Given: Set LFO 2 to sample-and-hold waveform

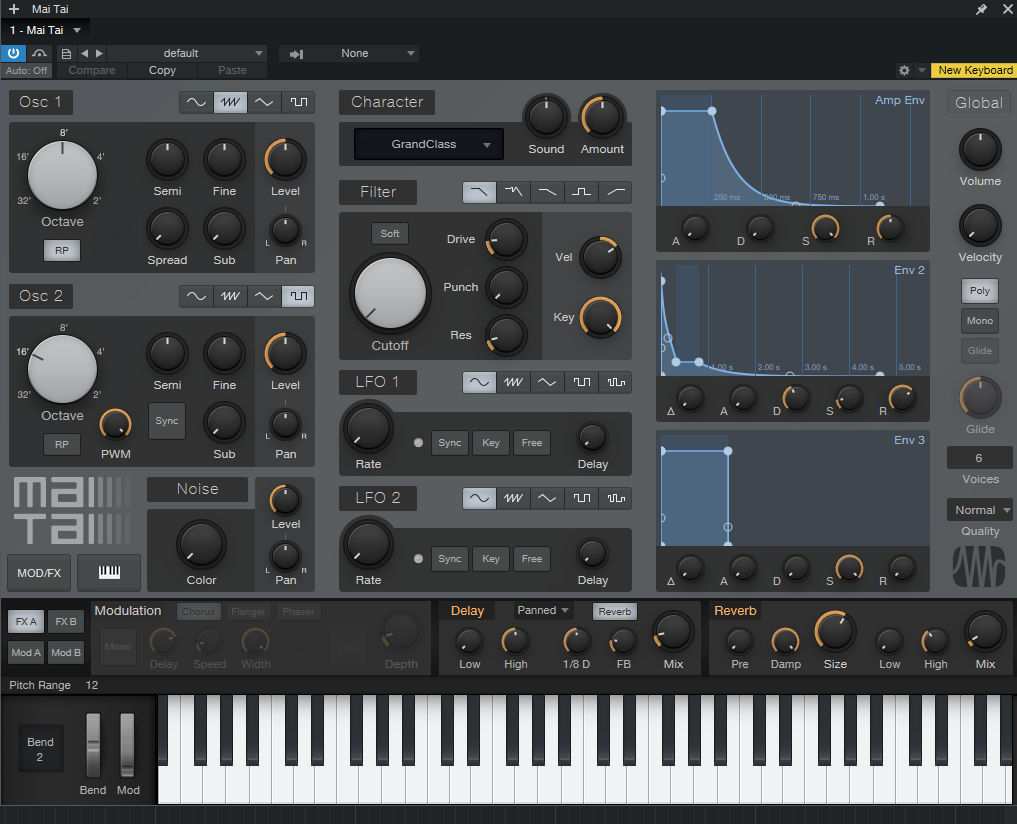Looking at the screenshot, I should click(616, 498).
